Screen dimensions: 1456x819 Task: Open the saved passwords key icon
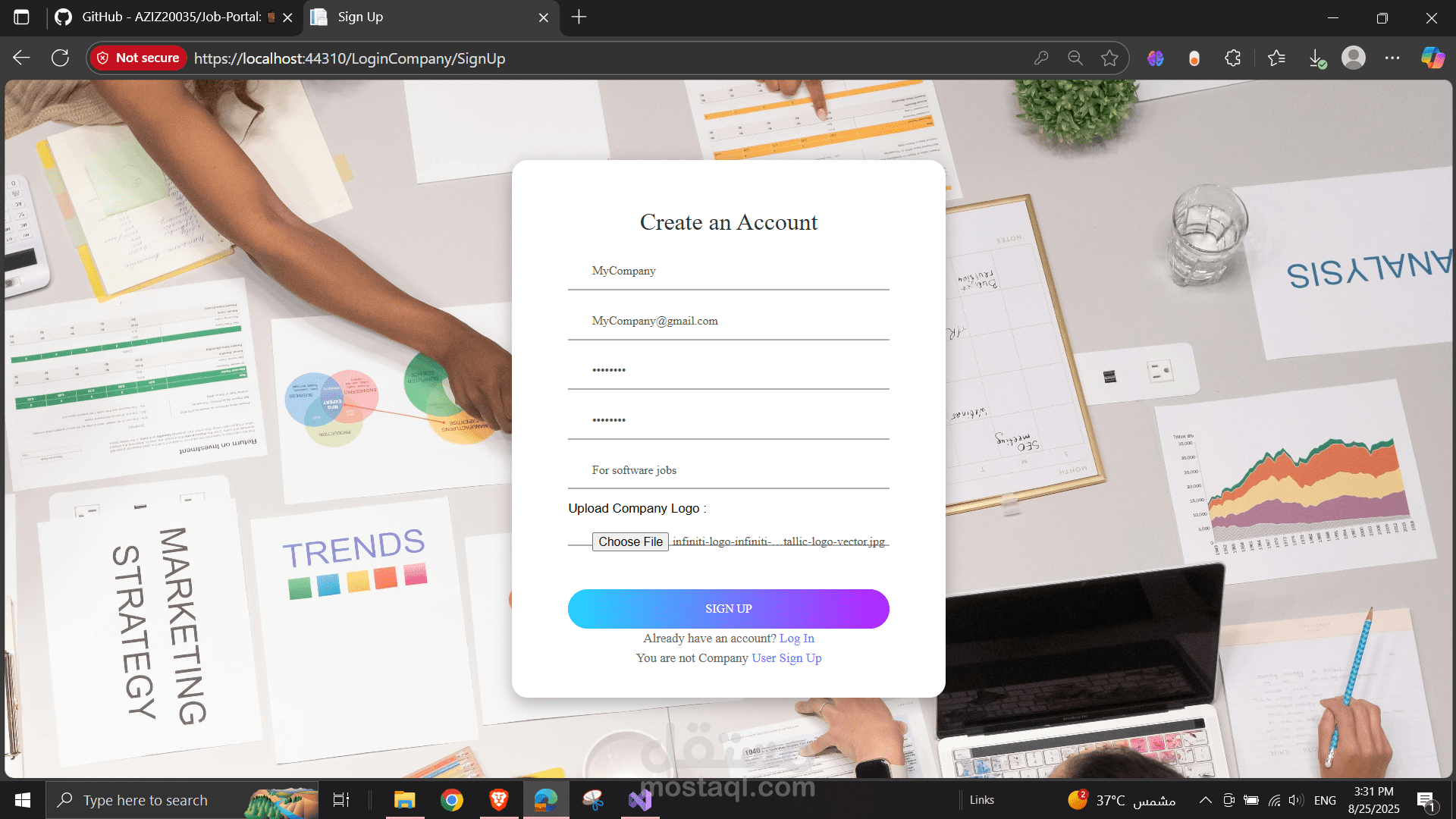coord(1040,58)
